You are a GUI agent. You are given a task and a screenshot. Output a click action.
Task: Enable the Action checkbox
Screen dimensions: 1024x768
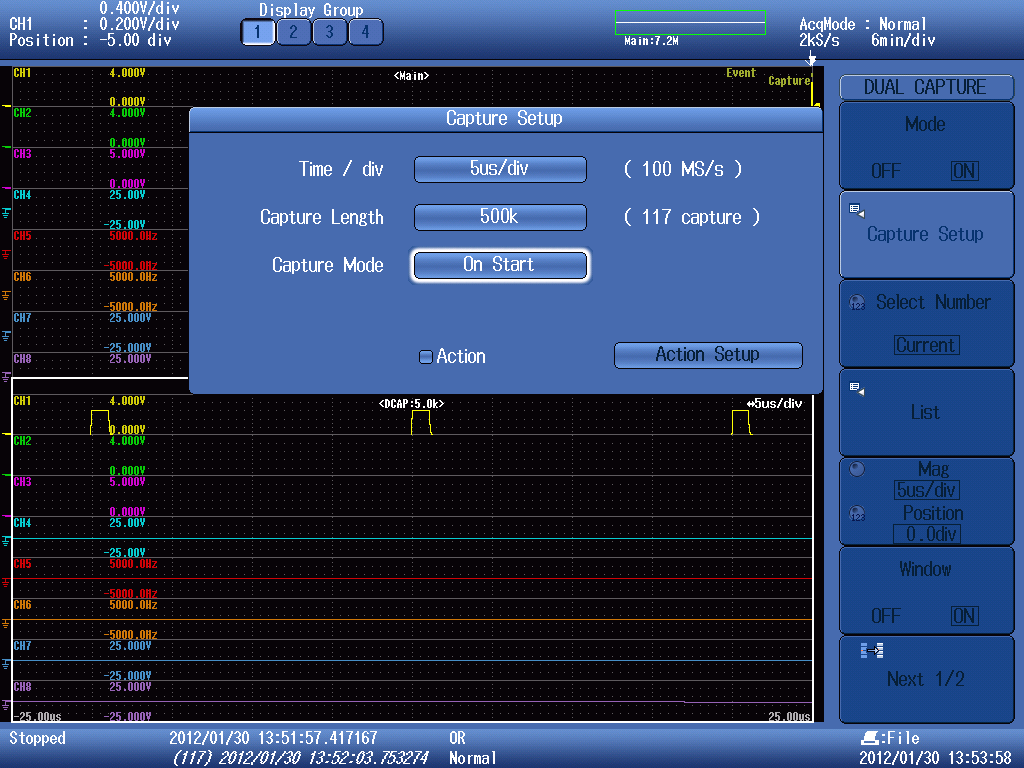pos(426,357)
